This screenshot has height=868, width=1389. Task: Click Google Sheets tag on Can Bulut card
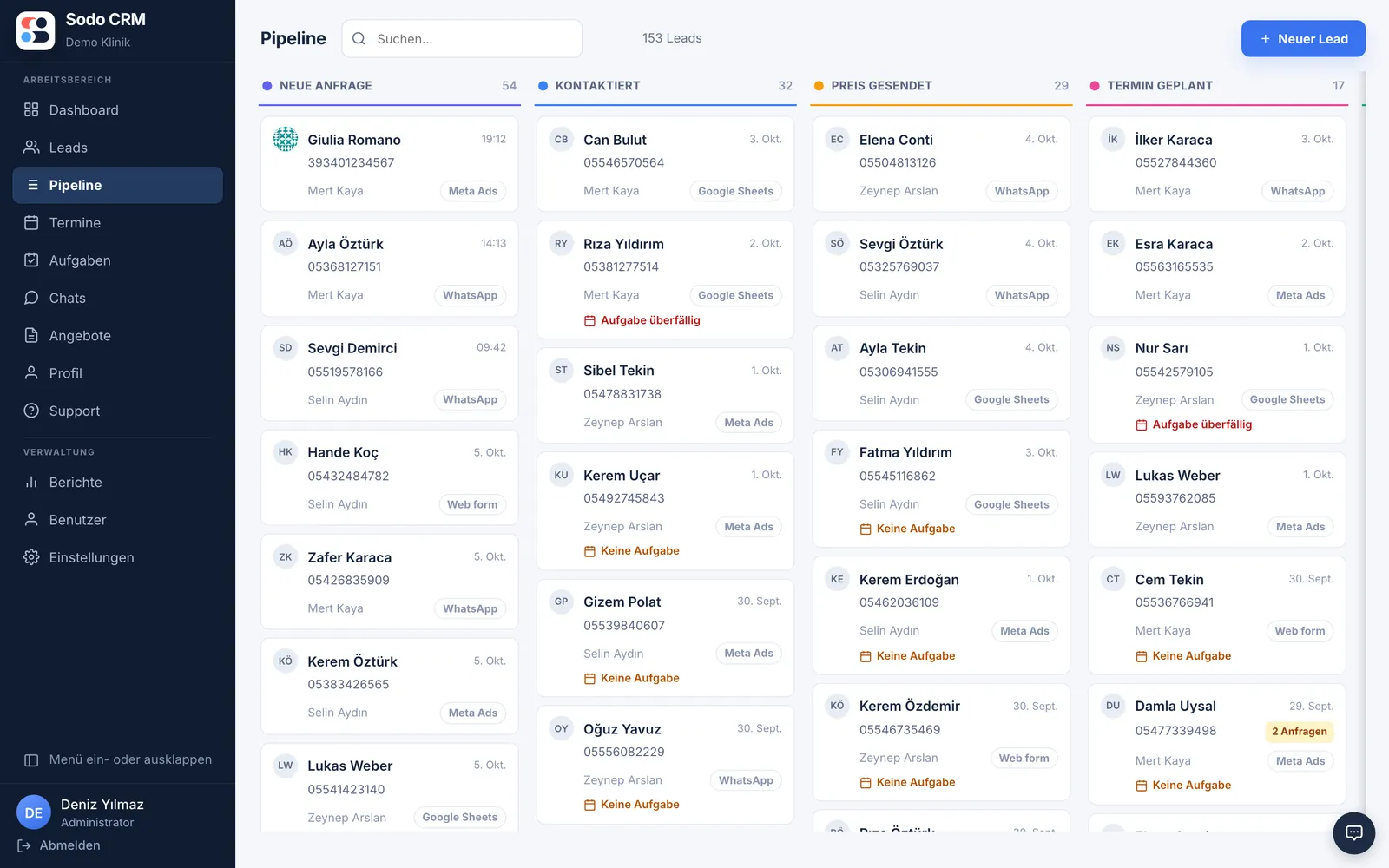coord(735,191)
